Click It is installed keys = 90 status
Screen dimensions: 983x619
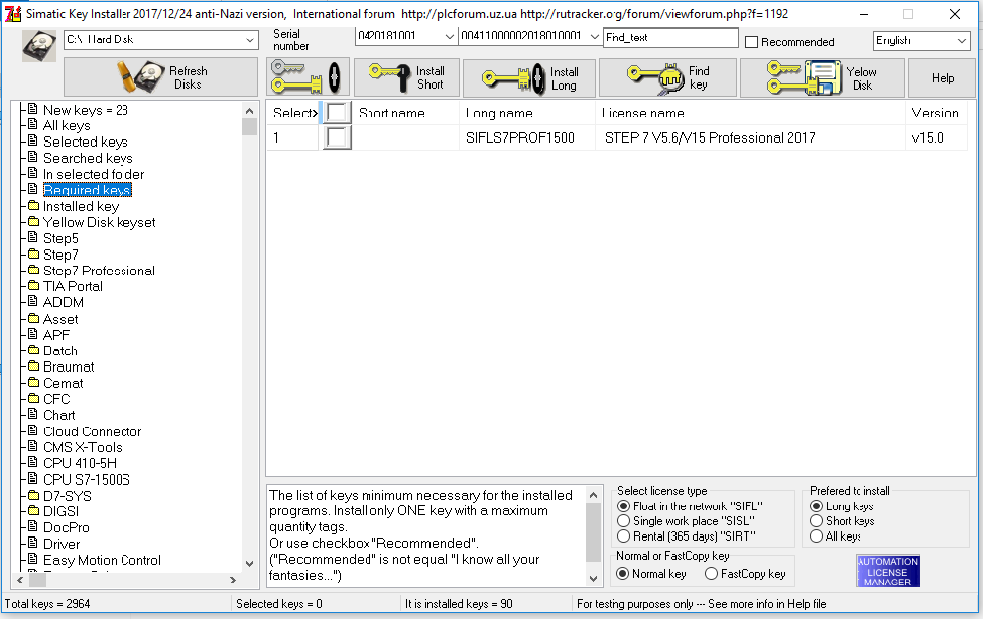(x=458, y=603)
